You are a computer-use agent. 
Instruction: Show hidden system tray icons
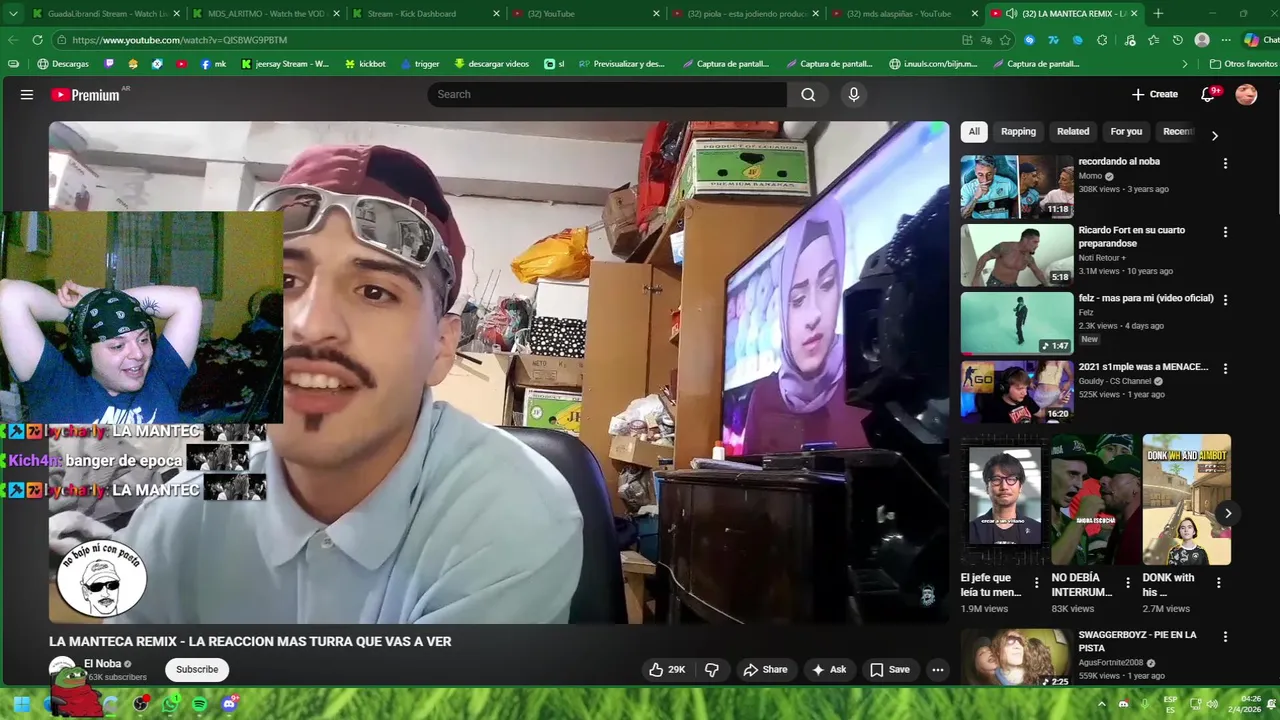pyautogui.click(x=1103, y=704)
